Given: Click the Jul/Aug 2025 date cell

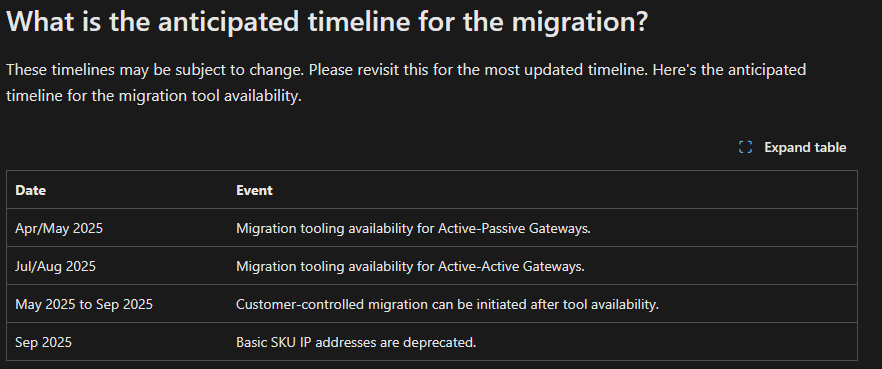Looking at the screenshot, I should coord(56,266).
